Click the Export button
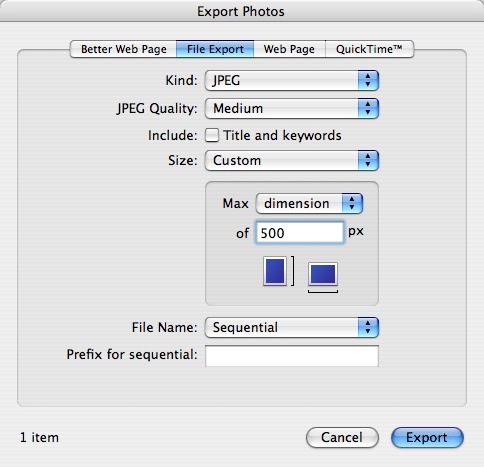 427,437
